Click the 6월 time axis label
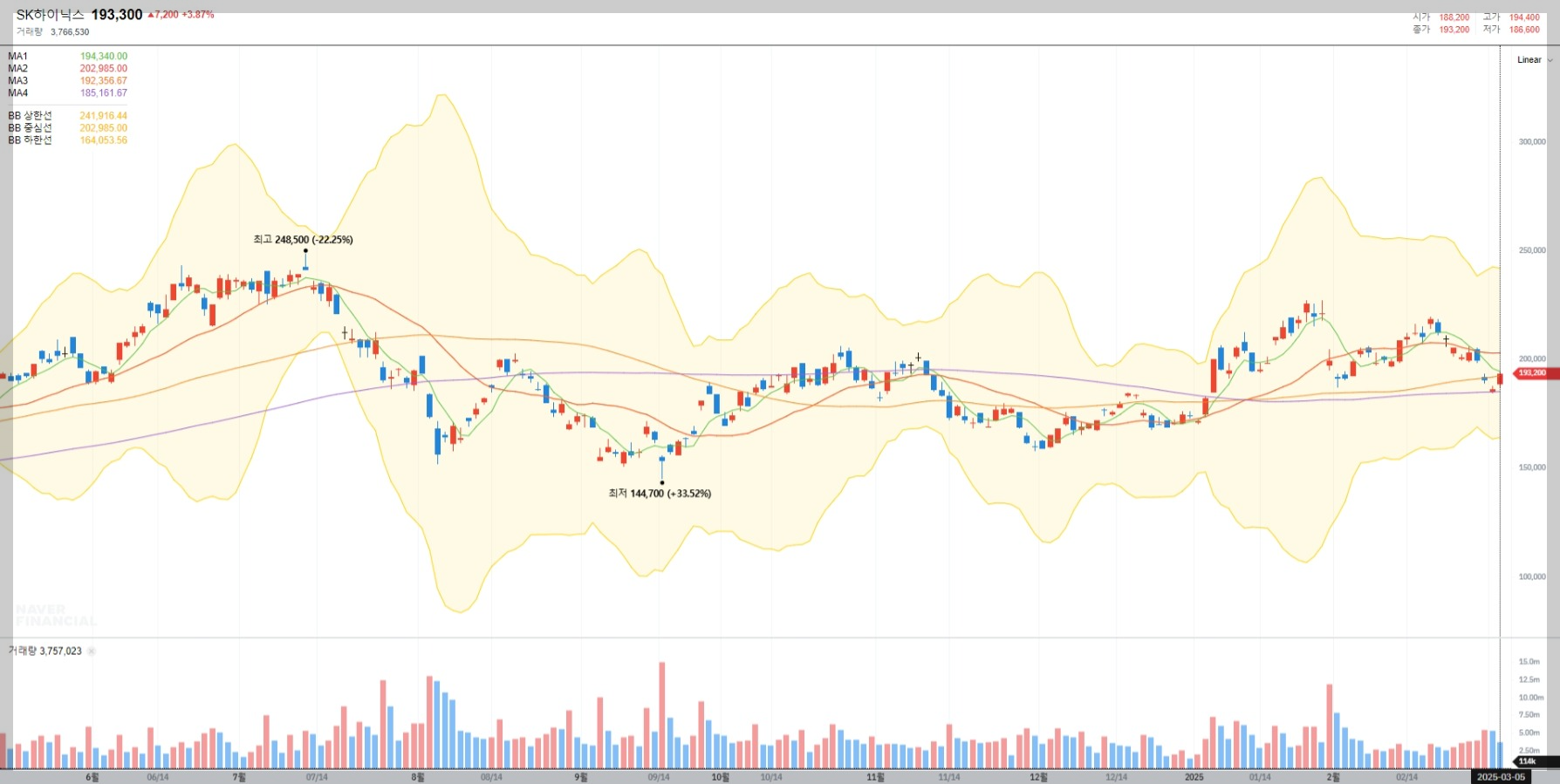This screenshot has height=784, width=1560. [92, 777]
